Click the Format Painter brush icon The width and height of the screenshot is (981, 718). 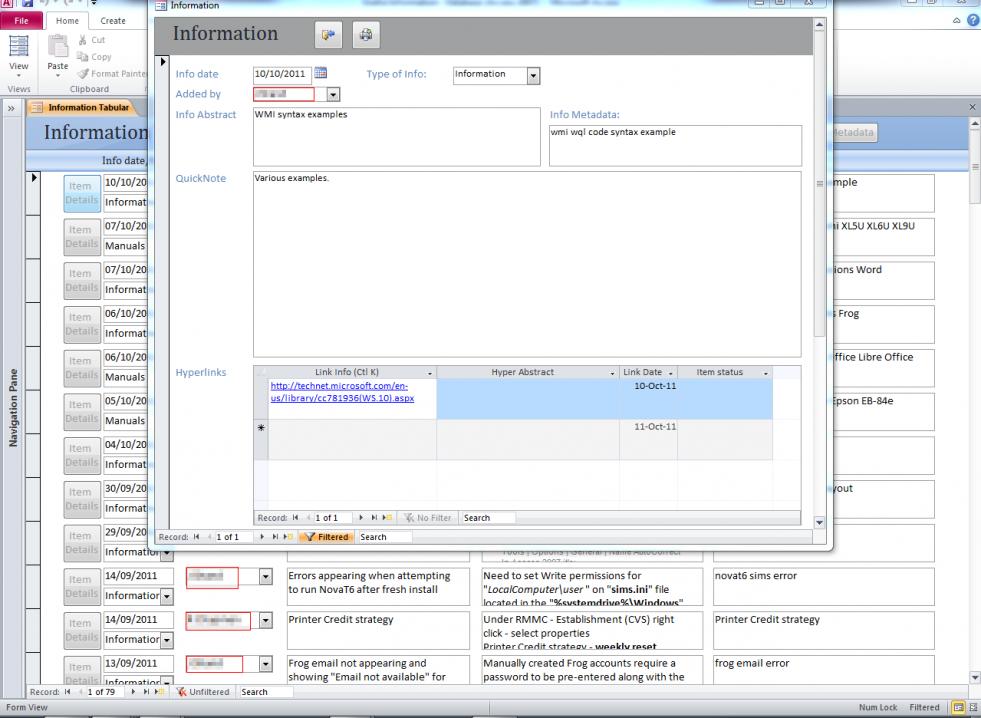[83, 73]
